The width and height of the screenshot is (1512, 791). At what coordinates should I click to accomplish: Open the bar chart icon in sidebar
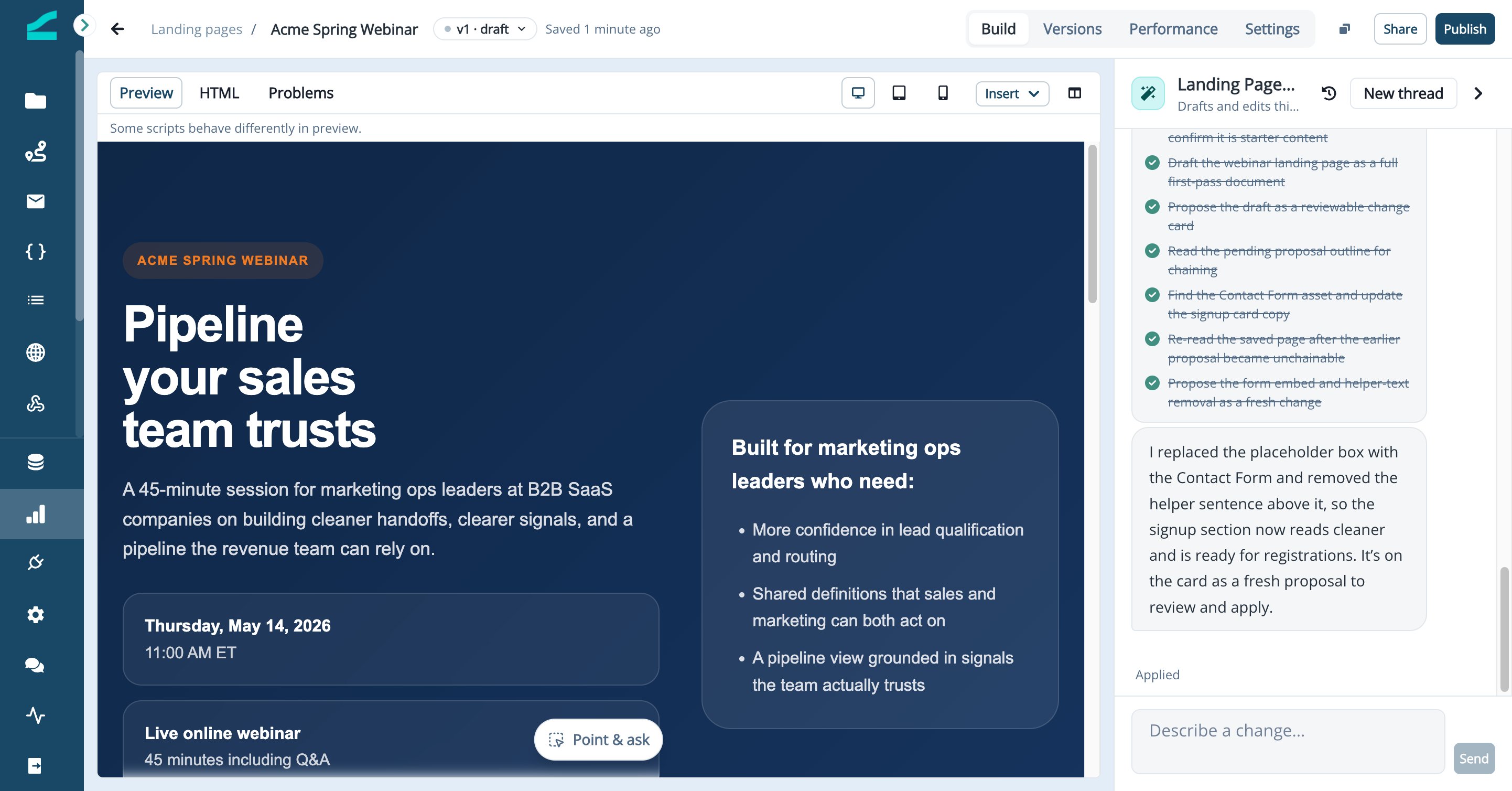tap(36, 514)
